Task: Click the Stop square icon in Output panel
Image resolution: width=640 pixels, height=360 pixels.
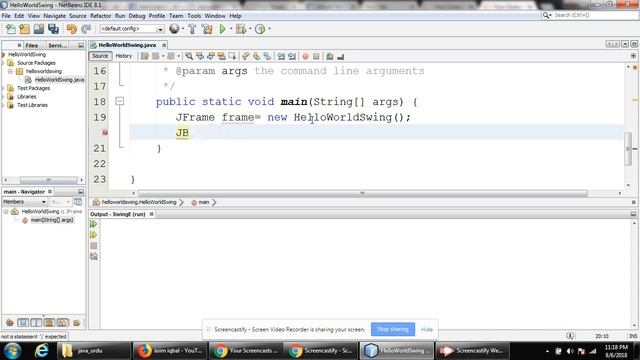Action: (x=93, y=246)
